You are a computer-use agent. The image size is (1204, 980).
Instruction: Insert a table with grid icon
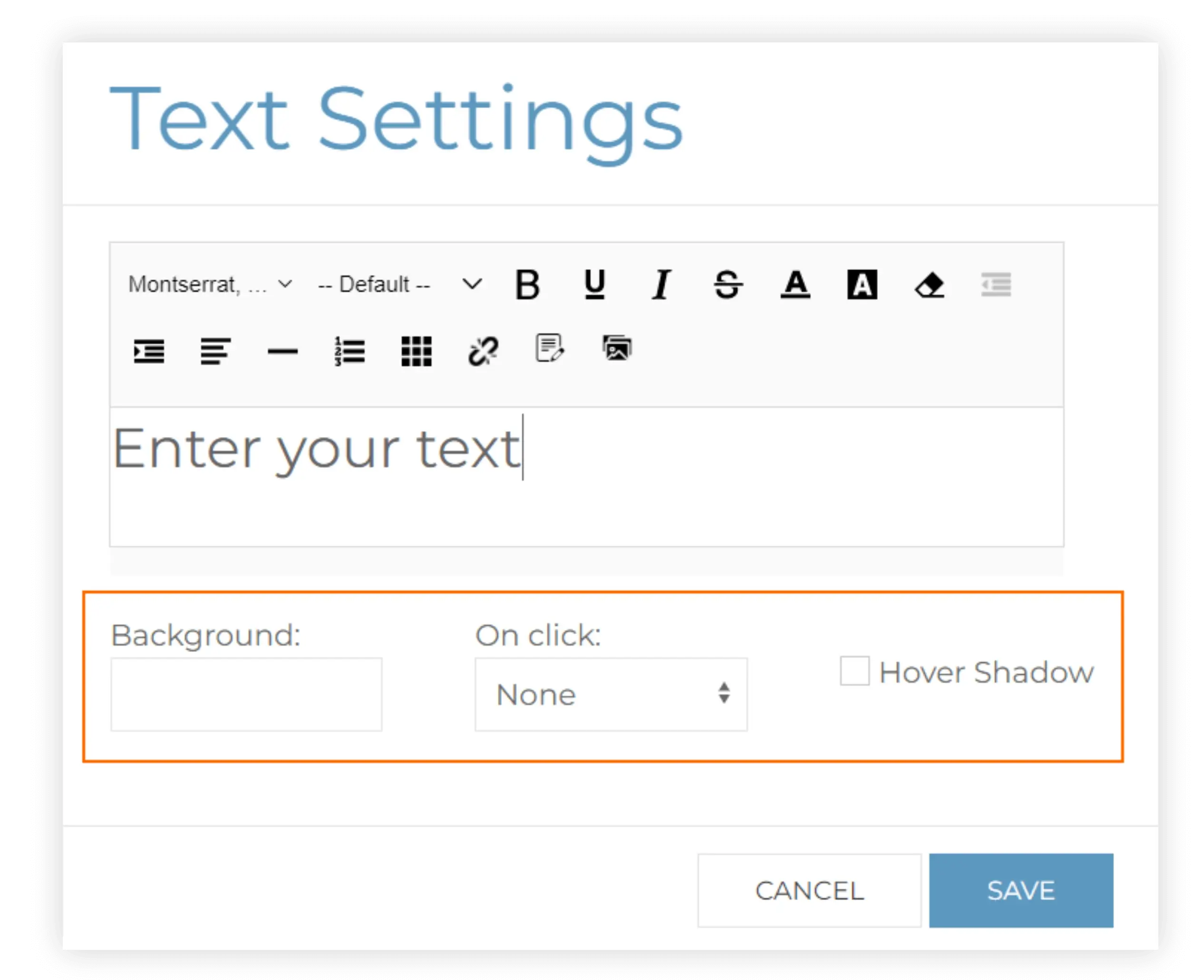pyautogui.click(x=417, y=351)
